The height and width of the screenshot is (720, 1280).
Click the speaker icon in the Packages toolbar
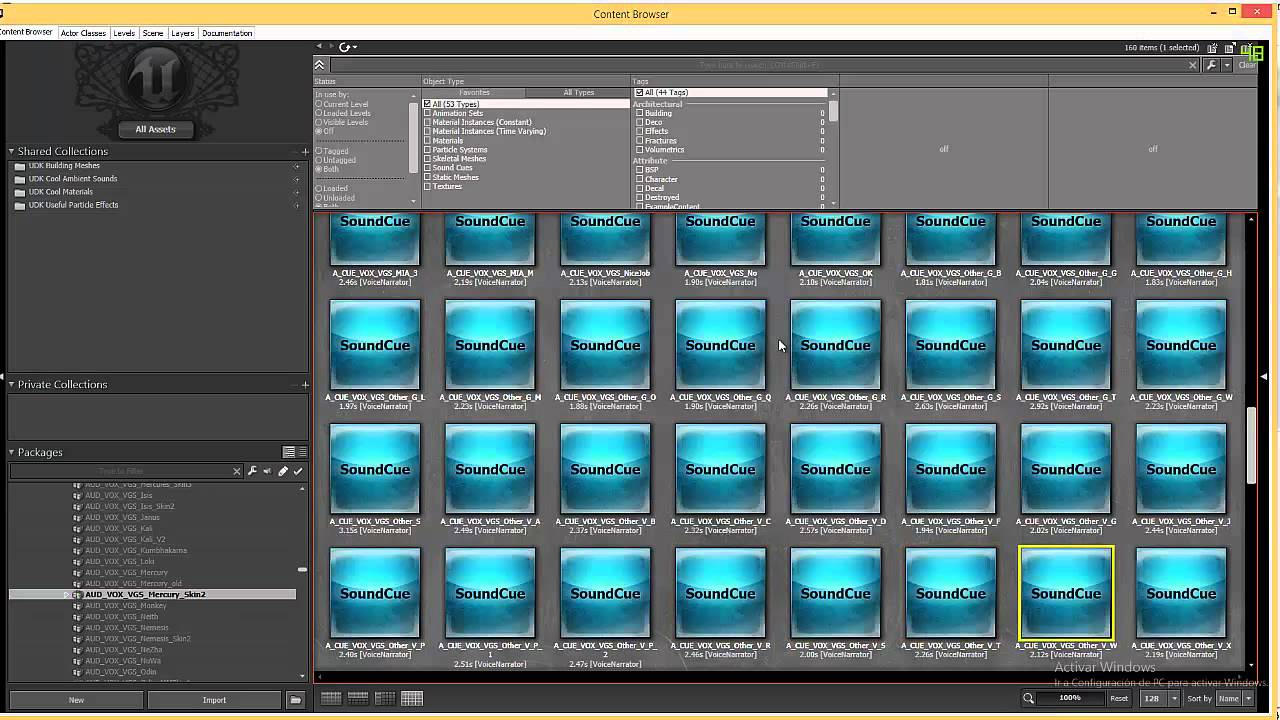pos(267,471)
